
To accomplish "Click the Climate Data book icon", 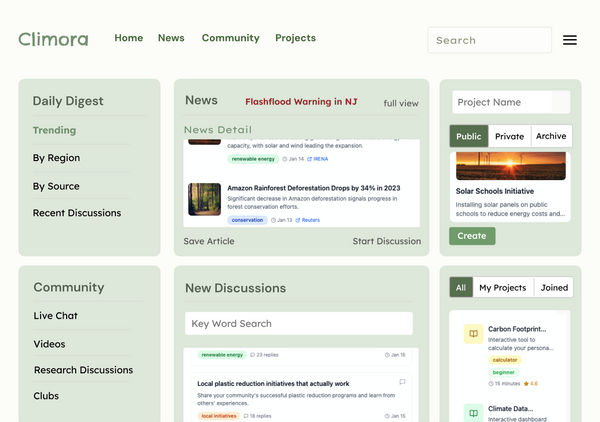I will tap(473, 413).
